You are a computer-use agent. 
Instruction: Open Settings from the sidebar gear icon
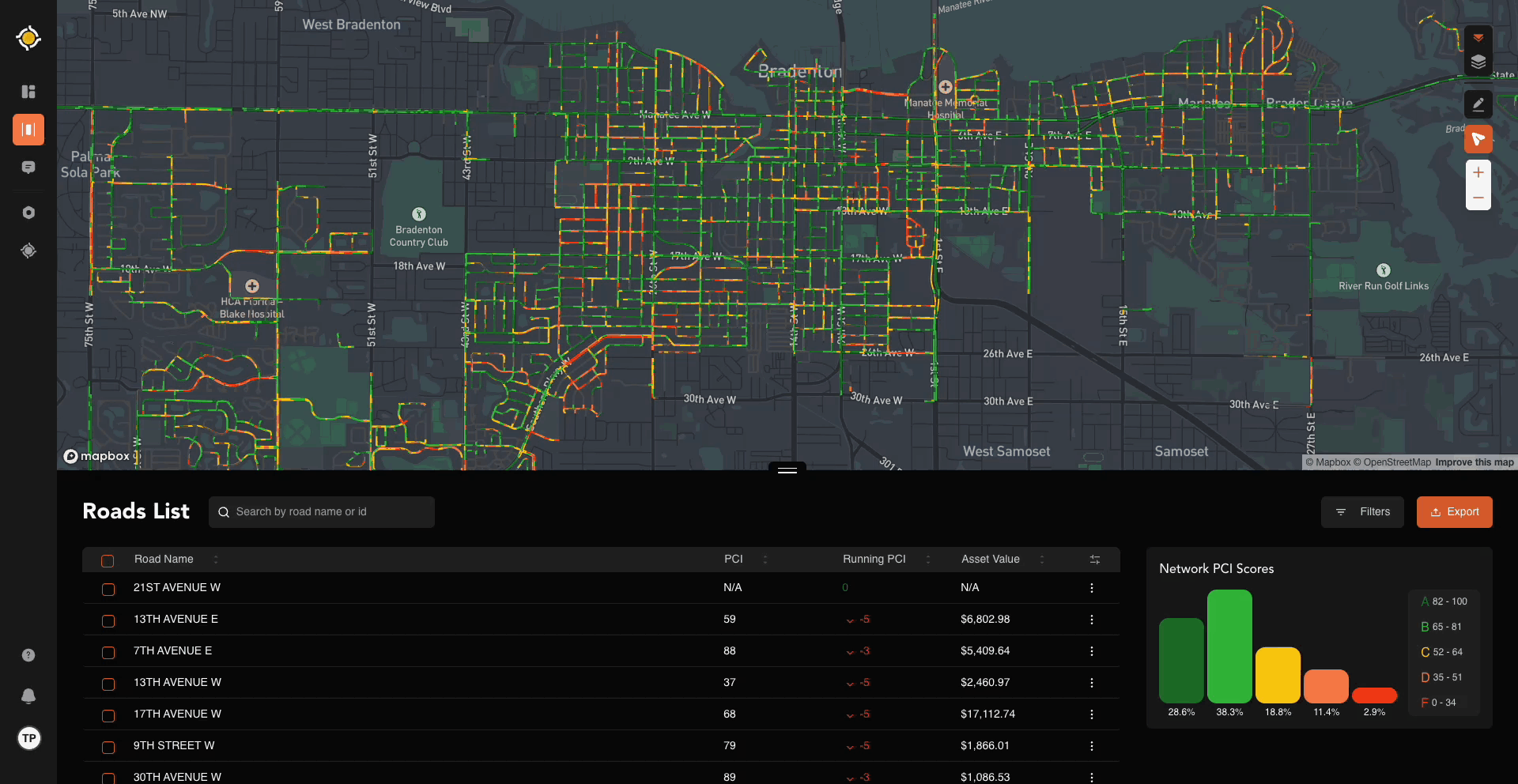tap(28, 212)
